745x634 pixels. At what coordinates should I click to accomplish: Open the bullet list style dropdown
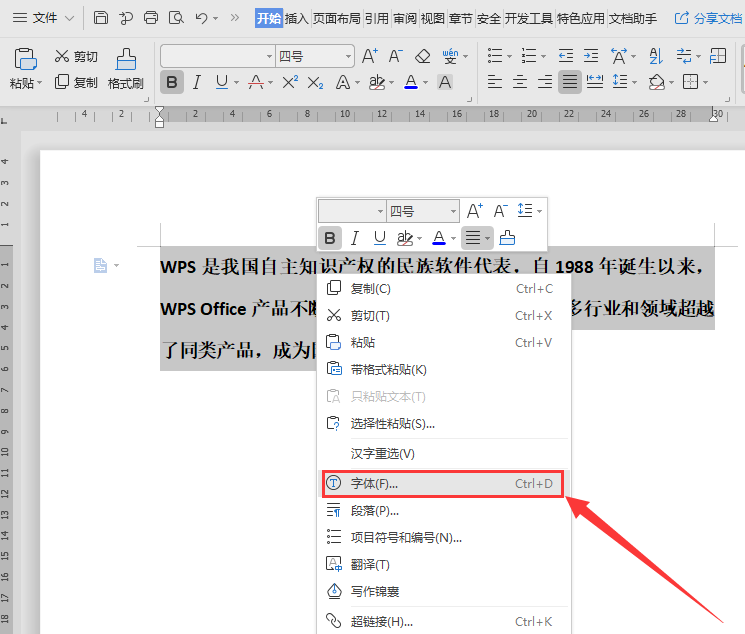(x=509, y=57)
